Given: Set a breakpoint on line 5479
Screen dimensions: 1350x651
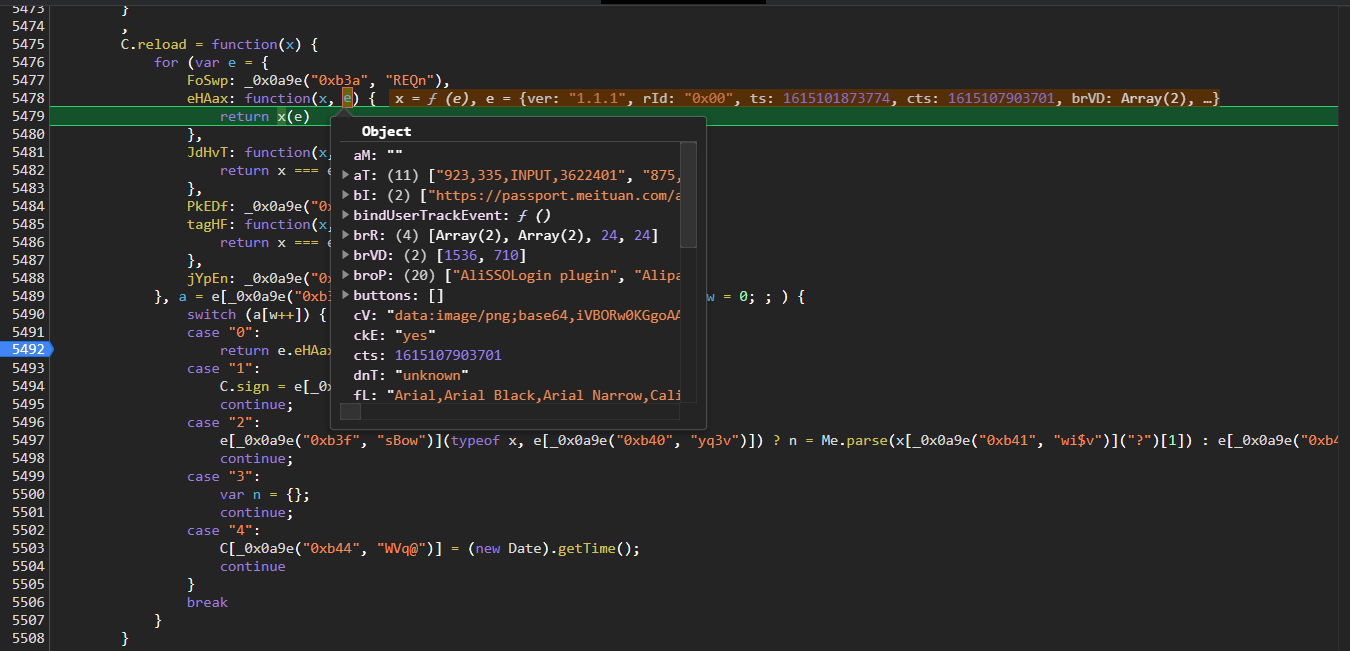Looking at the screenshot, I should pos(27,116).
